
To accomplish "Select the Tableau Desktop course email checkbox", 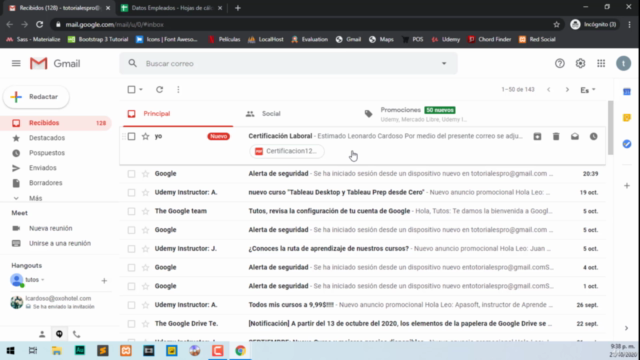I will pyautogui.click(x=131, y=193).
